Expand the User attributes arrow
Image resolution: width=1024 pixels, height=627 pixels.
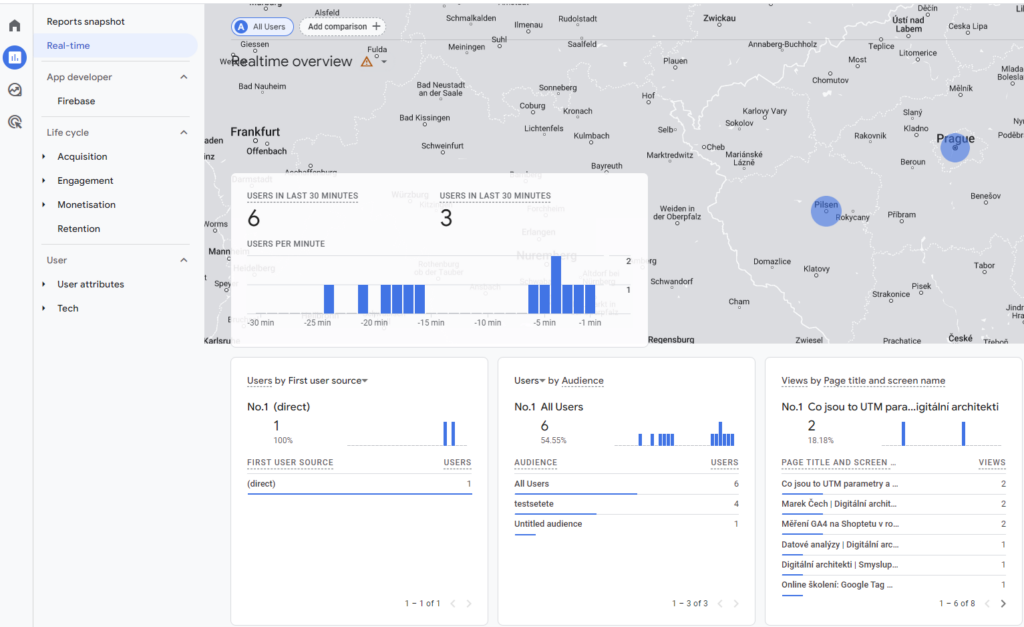tap(44, 284)
